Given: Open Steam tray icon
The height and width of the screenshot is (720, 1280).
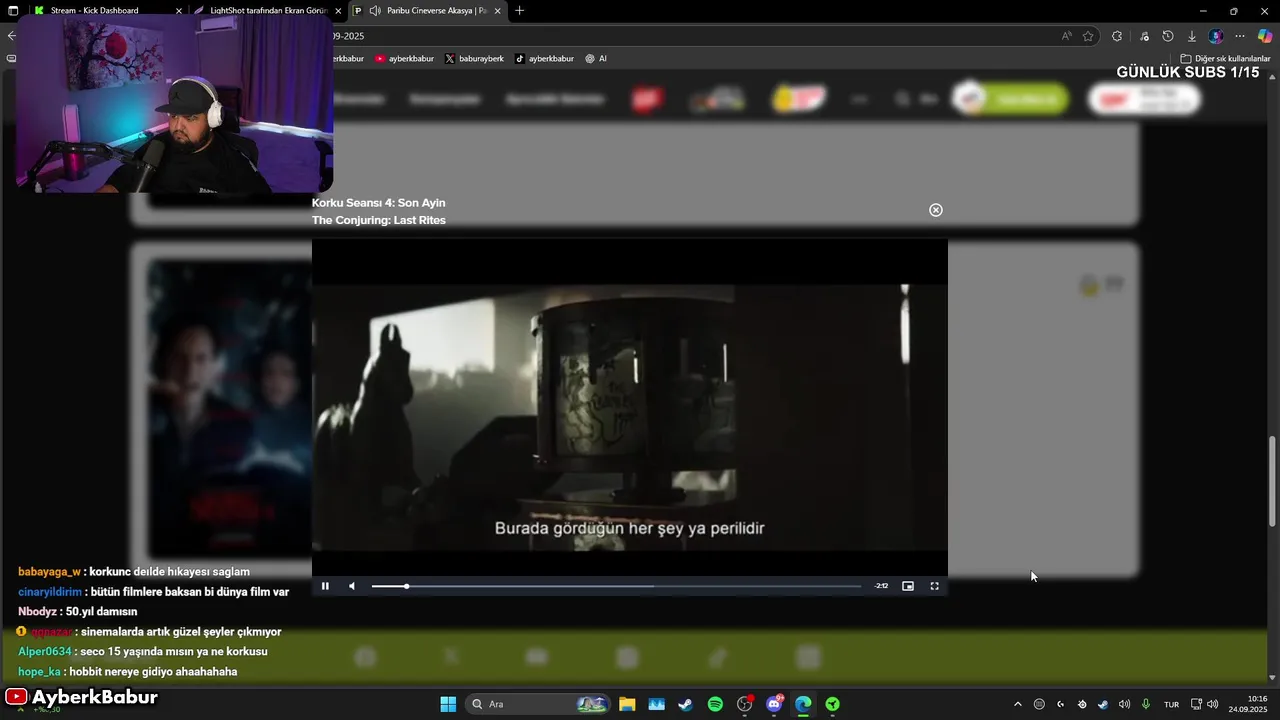Looking at the screenshot, I should [x=1102, y=704].
